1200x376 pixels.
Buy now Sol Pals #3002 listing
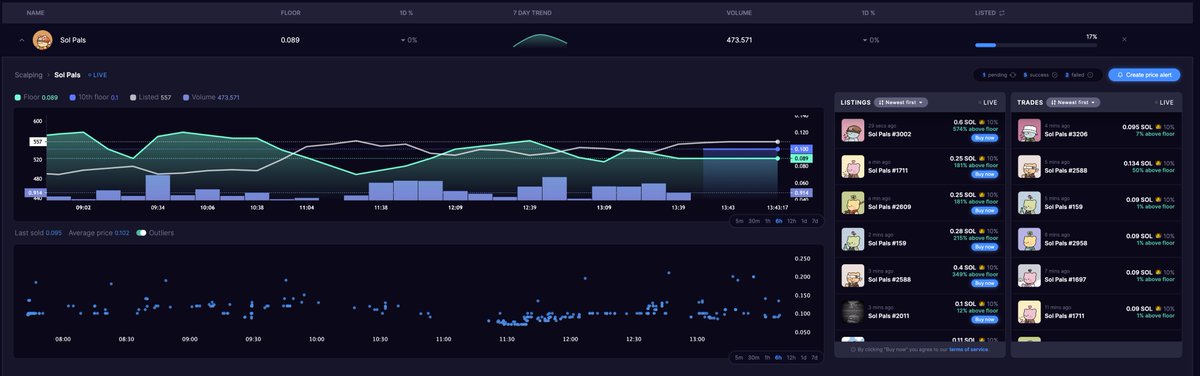click(x=985, y=138)
